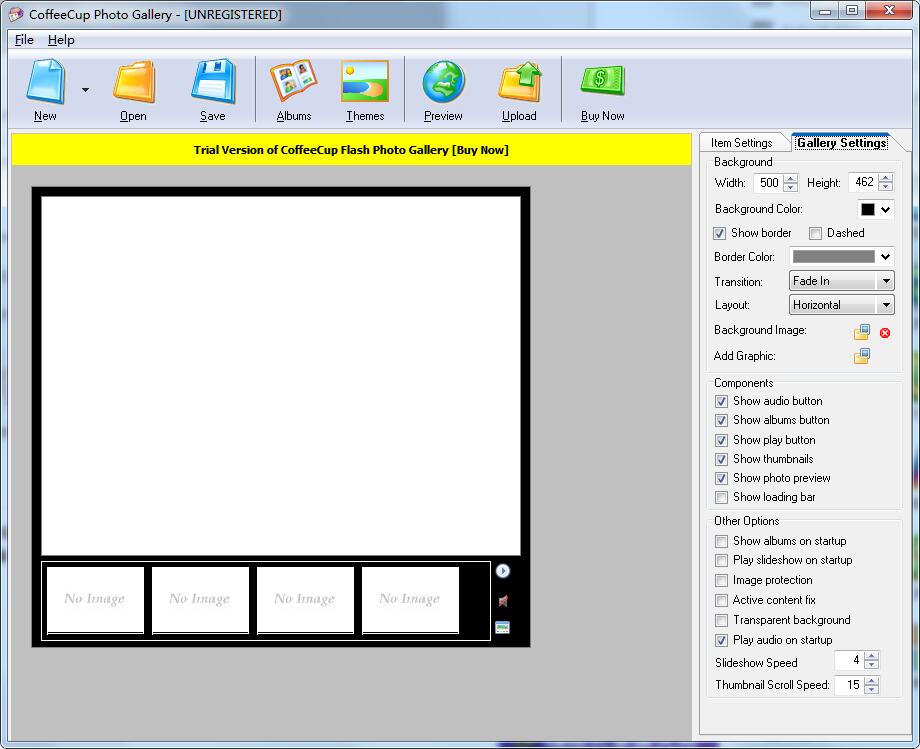
Task: Open the Transition dropdown
Action: 841,281
